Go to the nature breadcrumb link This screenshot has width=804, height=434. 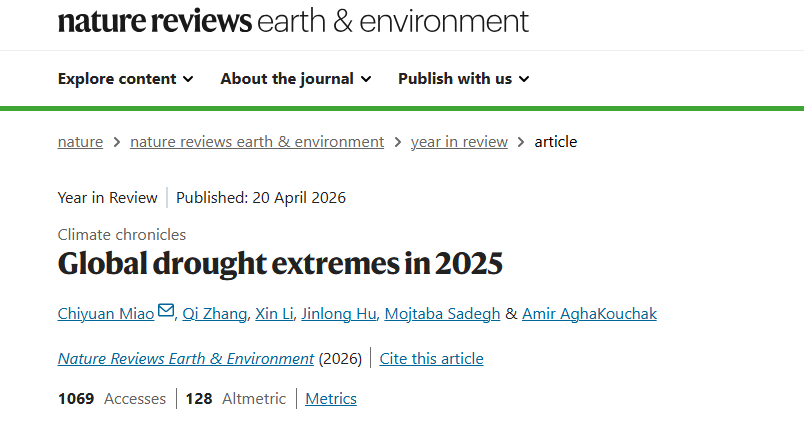[x=80, y=141]
